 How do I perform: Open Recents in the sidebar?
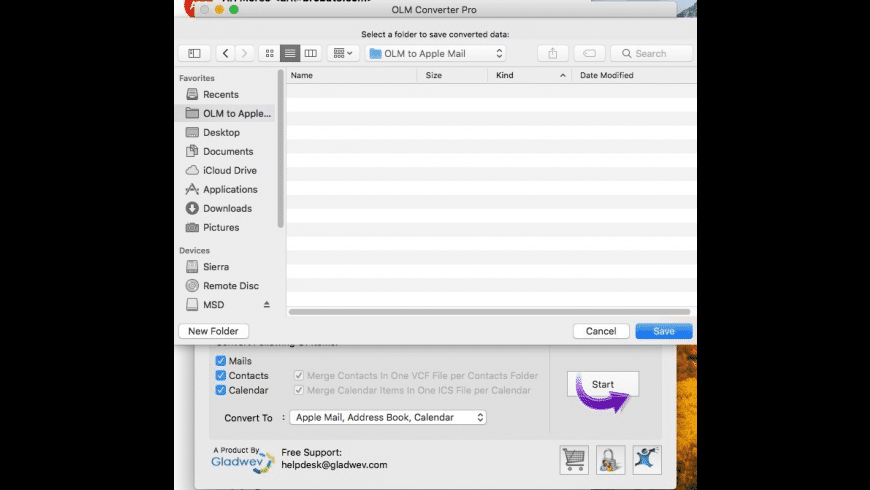tap(220, 94)
